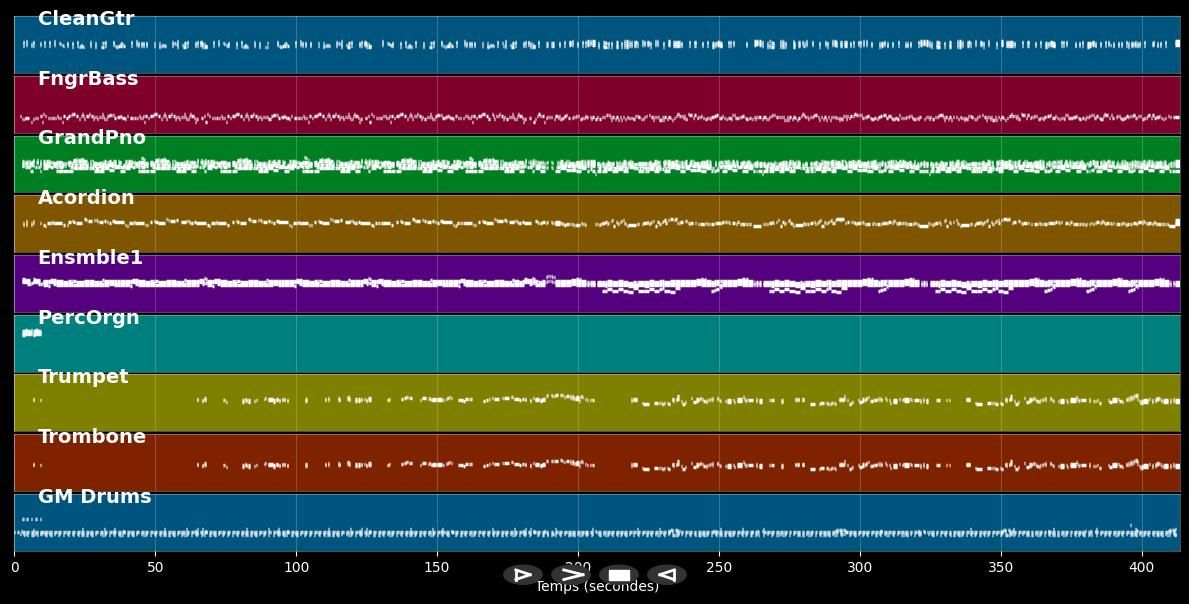Click the PercOrgn track label
Viewport: 1189px width, 604px height.
click(89, 318)
